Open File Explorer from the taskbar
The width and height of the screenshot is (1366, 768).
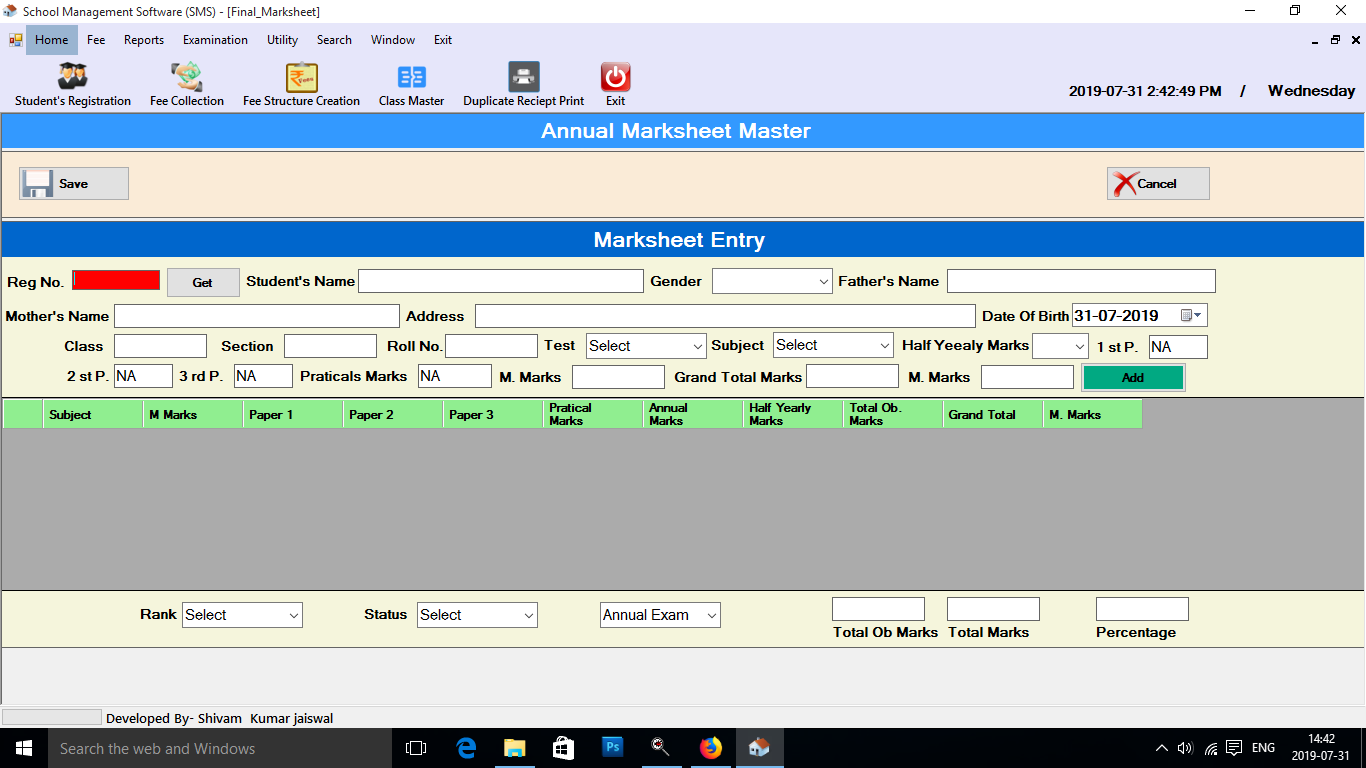point(514,748)
